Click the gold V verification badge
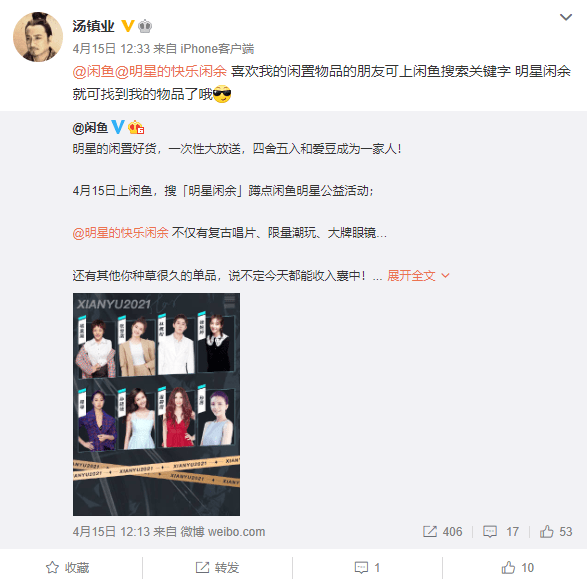 click(x=128, y=26)
